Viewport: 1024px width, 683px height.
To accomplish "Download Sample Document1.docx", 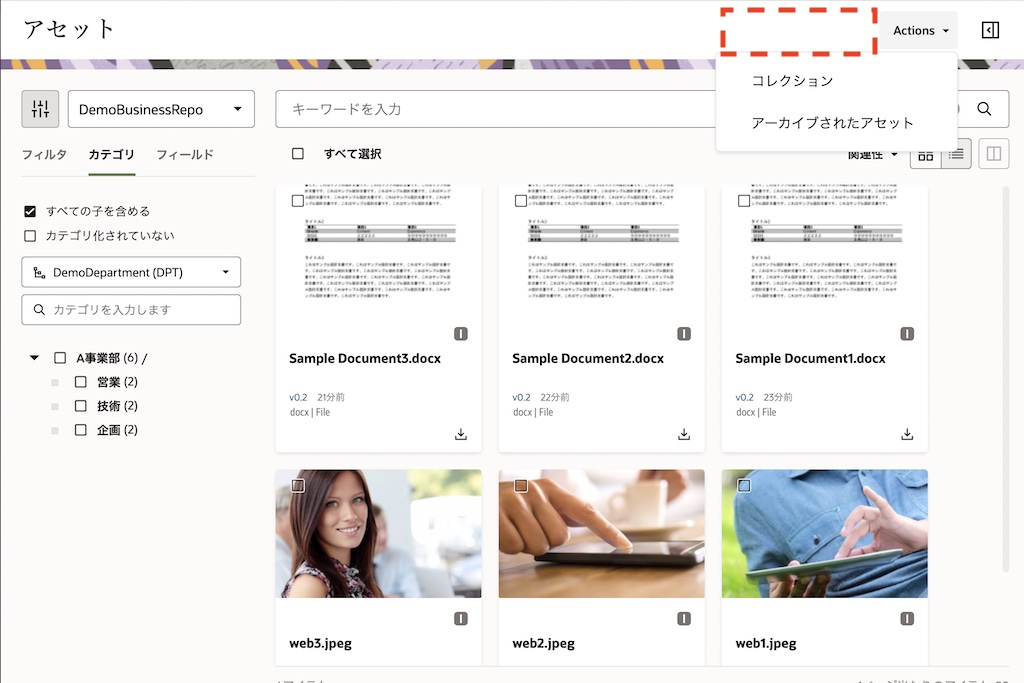I will pos(907,434).
